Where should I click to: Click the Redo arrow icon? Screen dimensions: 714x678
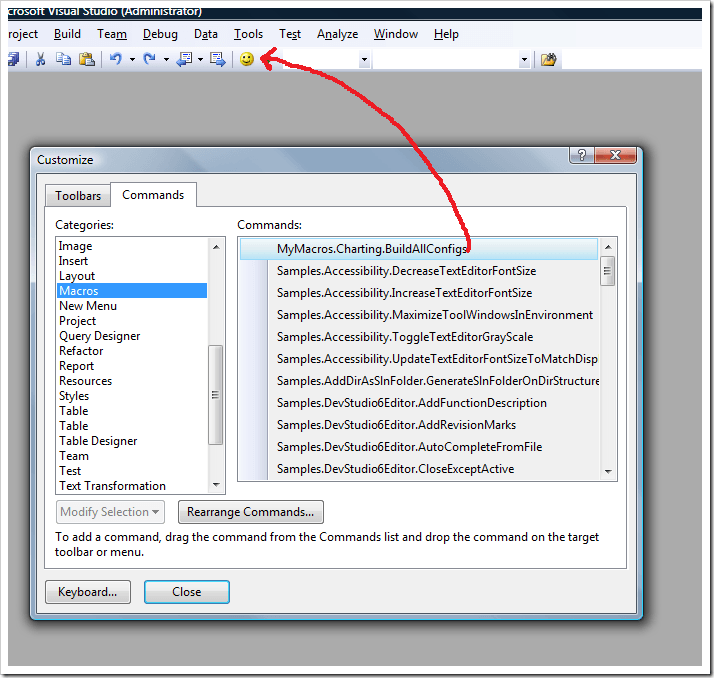[149, 59]
